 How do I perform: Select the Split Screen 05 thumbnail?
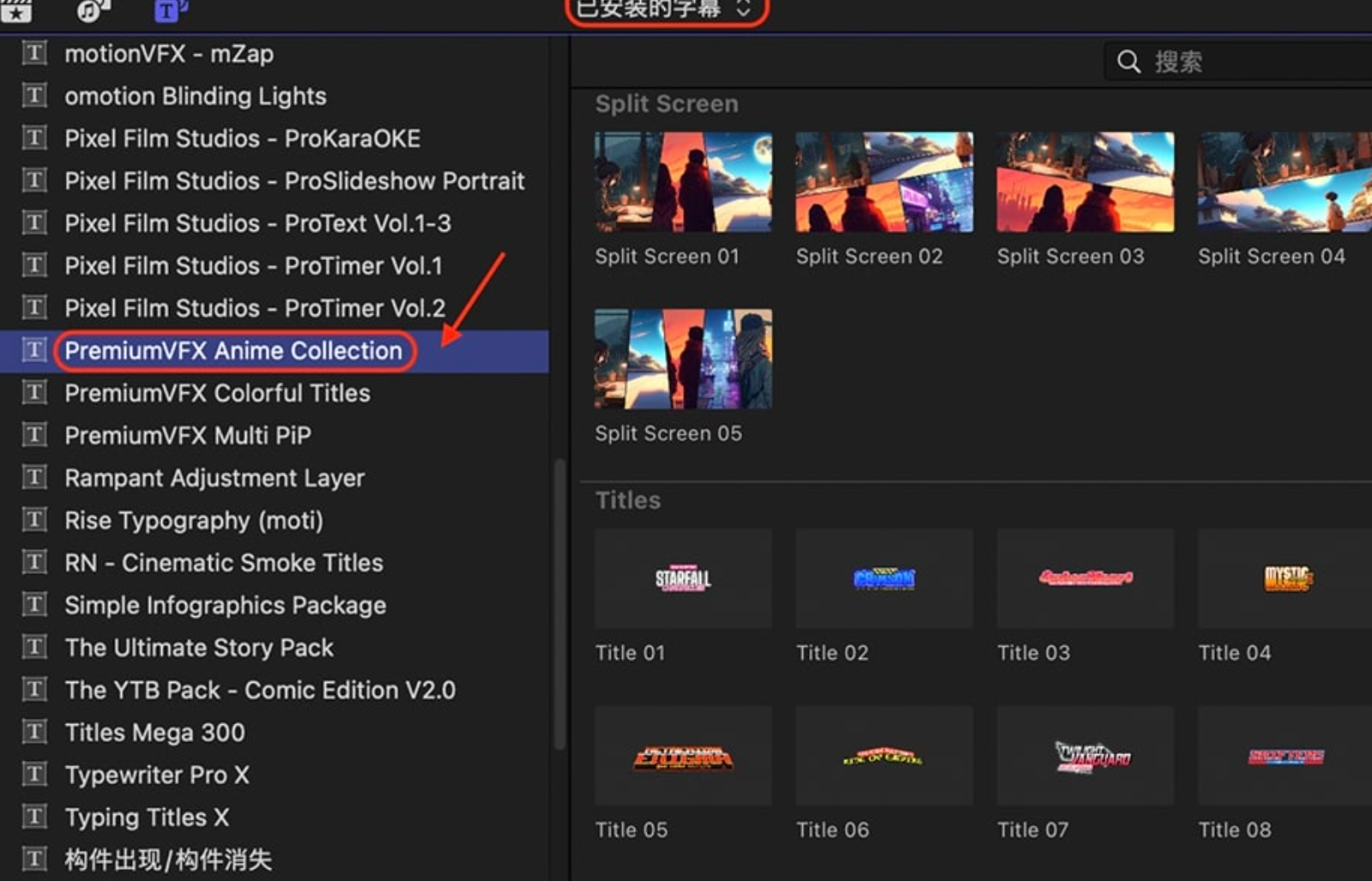coord(683,359)
